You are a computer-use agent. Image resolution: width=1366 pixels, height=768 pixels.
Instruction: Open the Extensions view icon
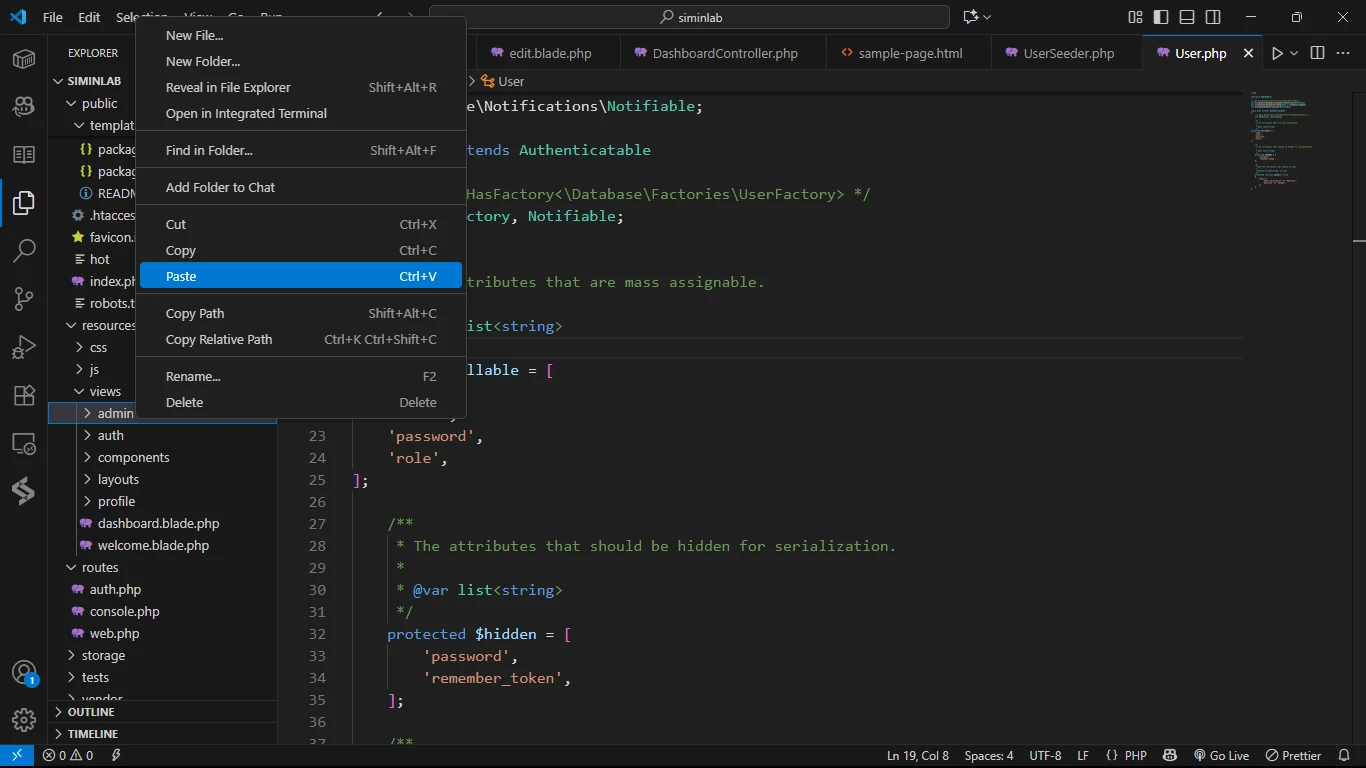pyautogui.click(x=24, y=395)
